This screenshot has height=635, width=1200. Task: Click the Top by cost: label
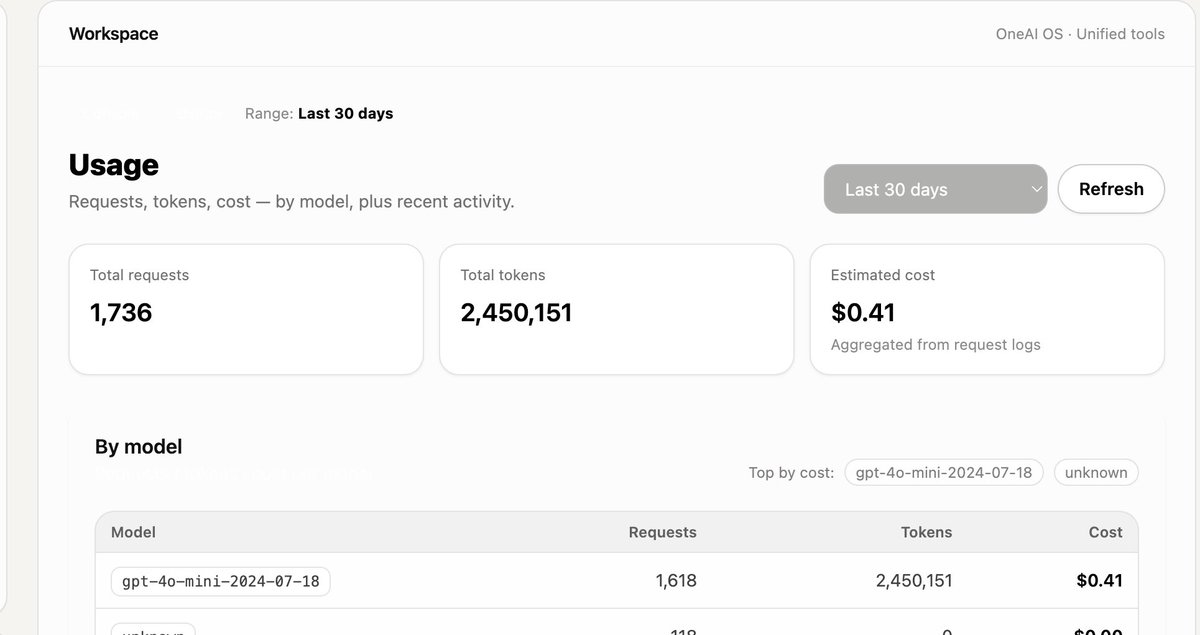tap(791, 472)
